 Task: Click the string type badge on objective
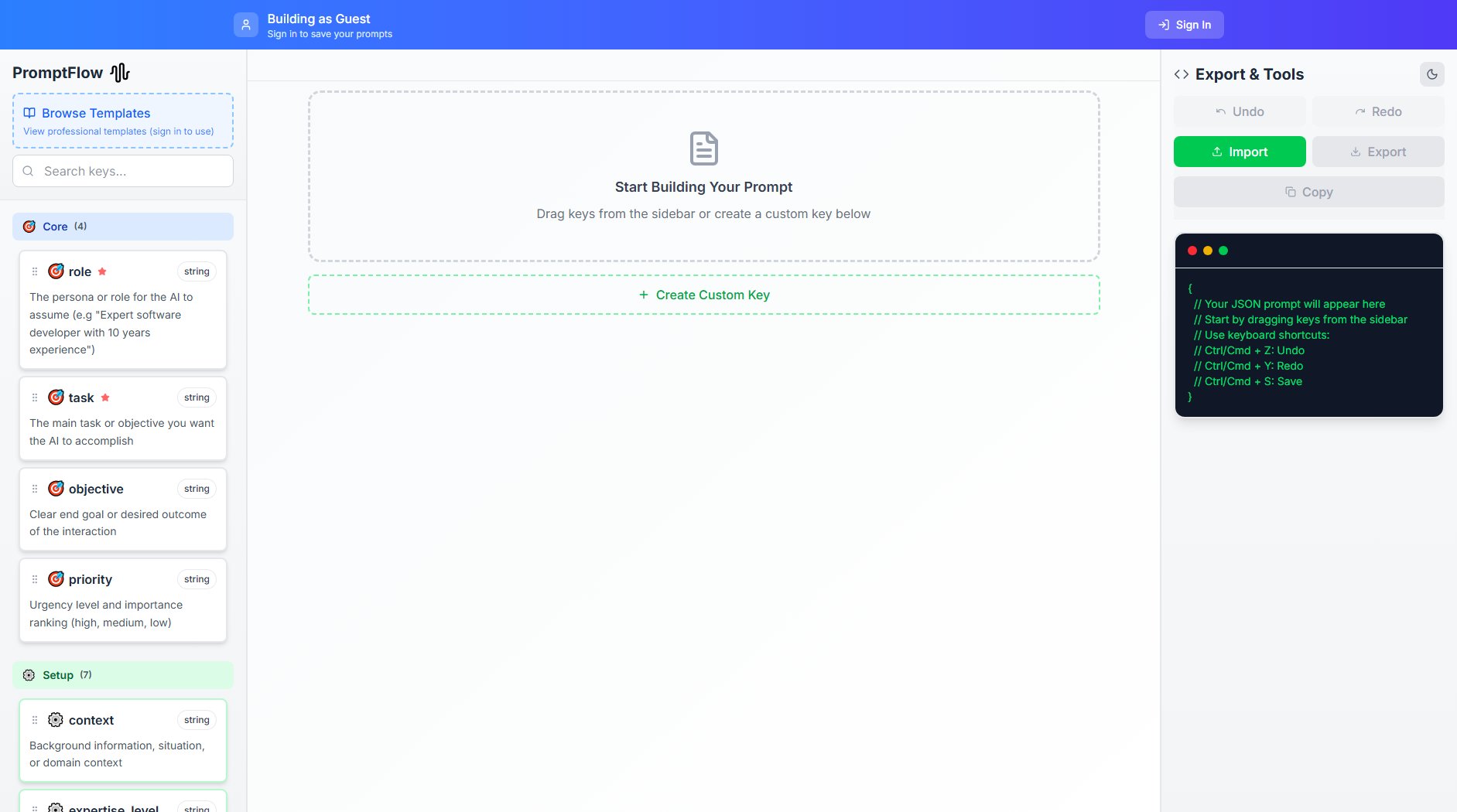point(197,489)
